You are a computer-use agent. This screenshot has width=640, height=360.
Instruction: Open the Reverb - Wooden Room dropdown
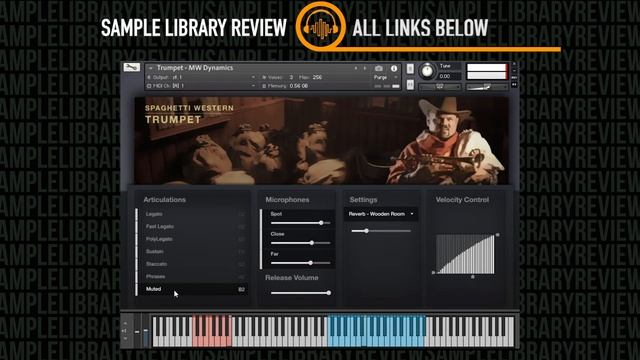381,214
